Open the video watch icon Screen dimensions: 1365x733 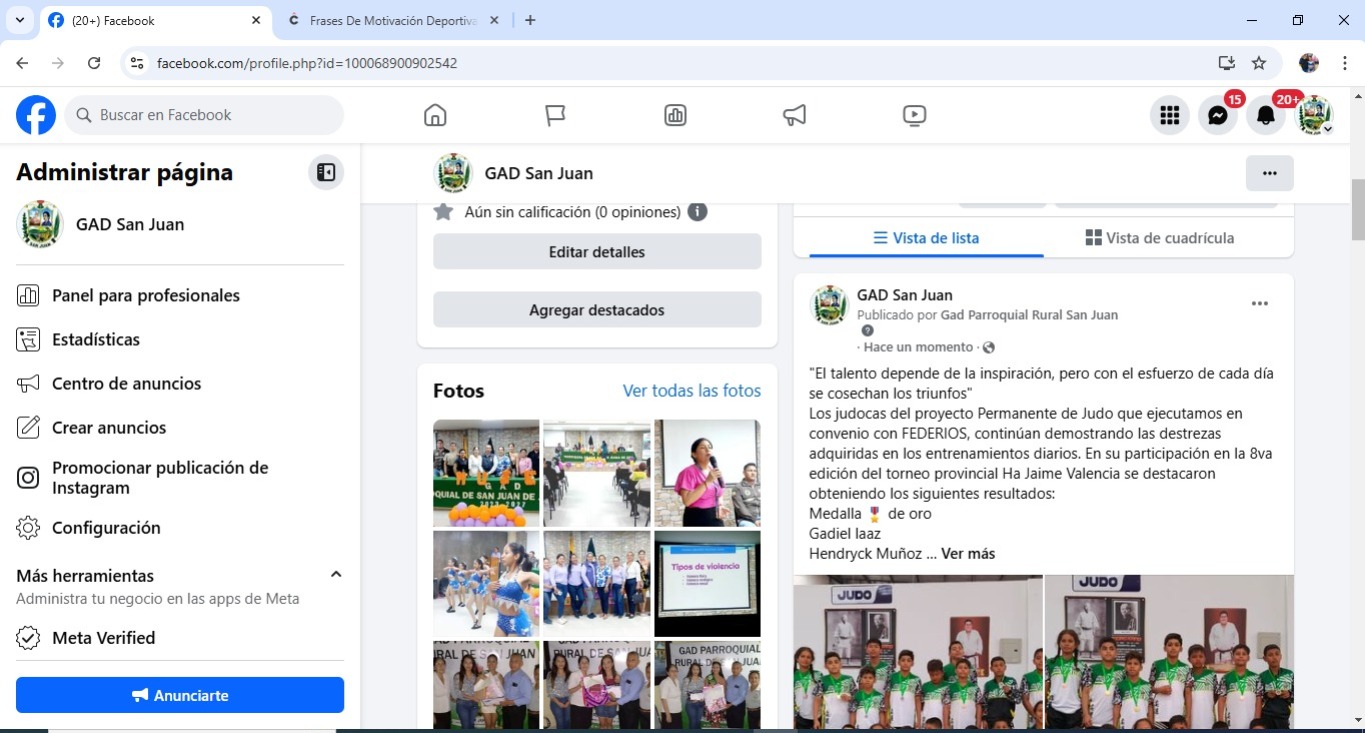click(x=914, y=116)
